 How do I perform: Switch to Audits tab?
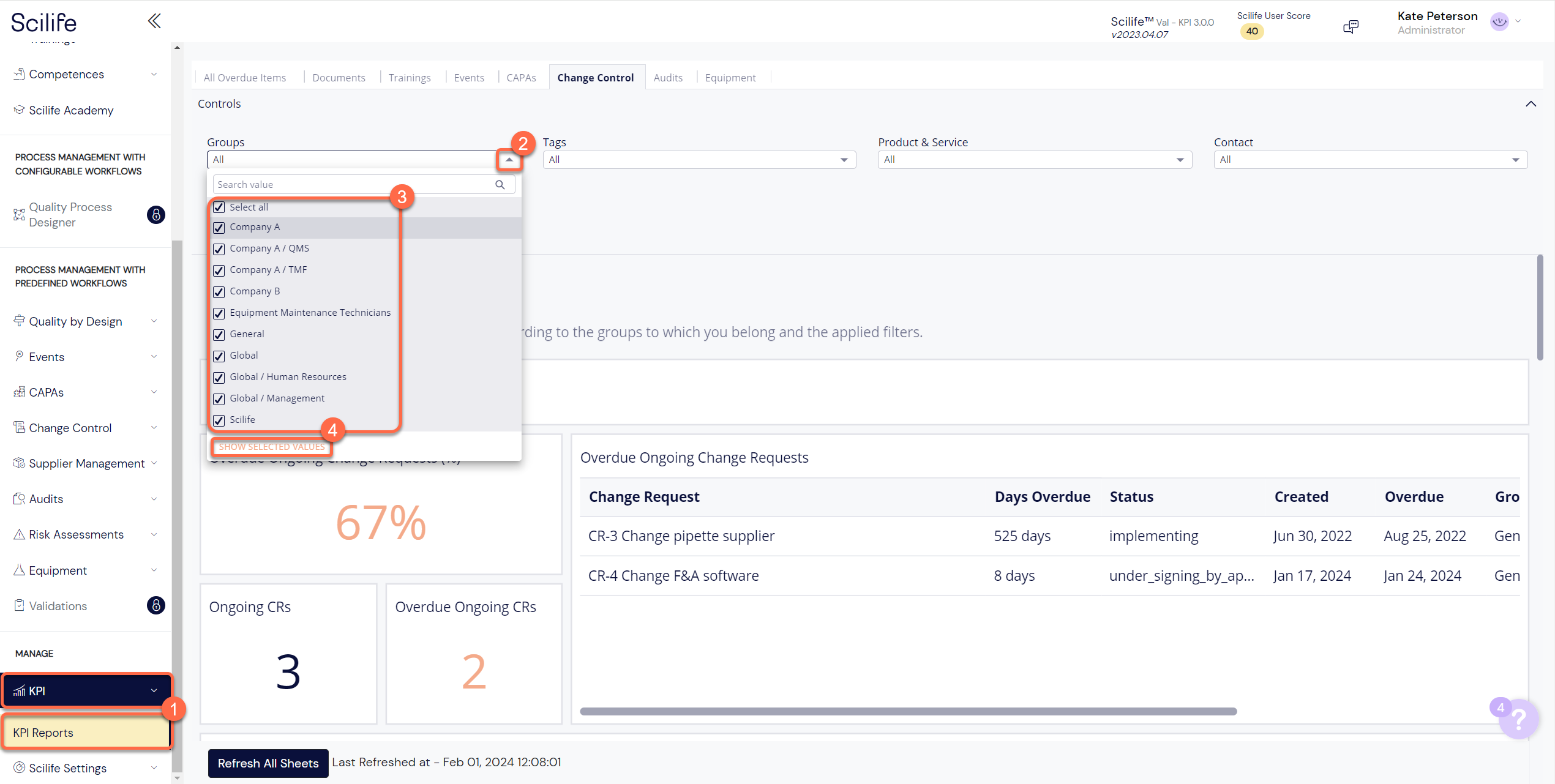coord(668,78)
